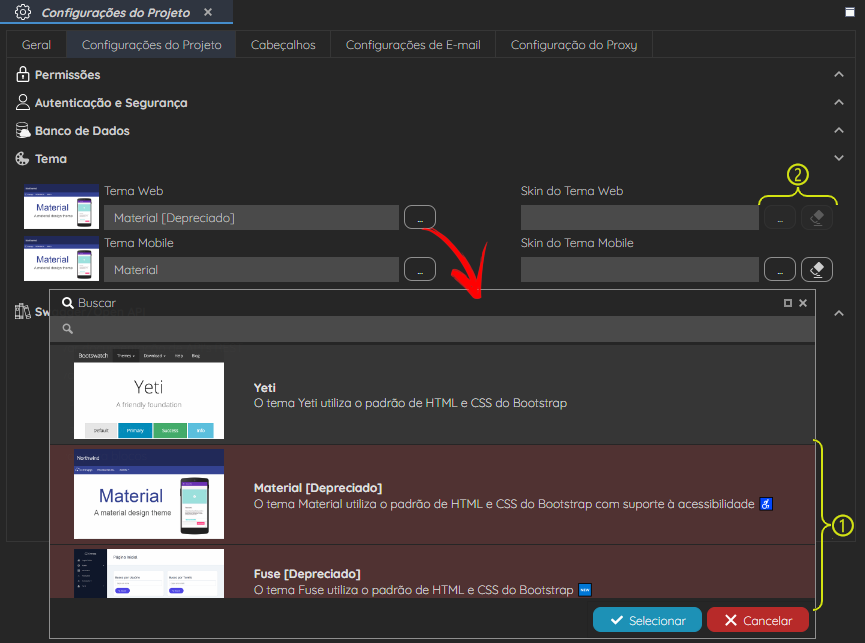Expand the Swagger section chevron
This screenshot has height=643, width=865.
tap(839, 313)
